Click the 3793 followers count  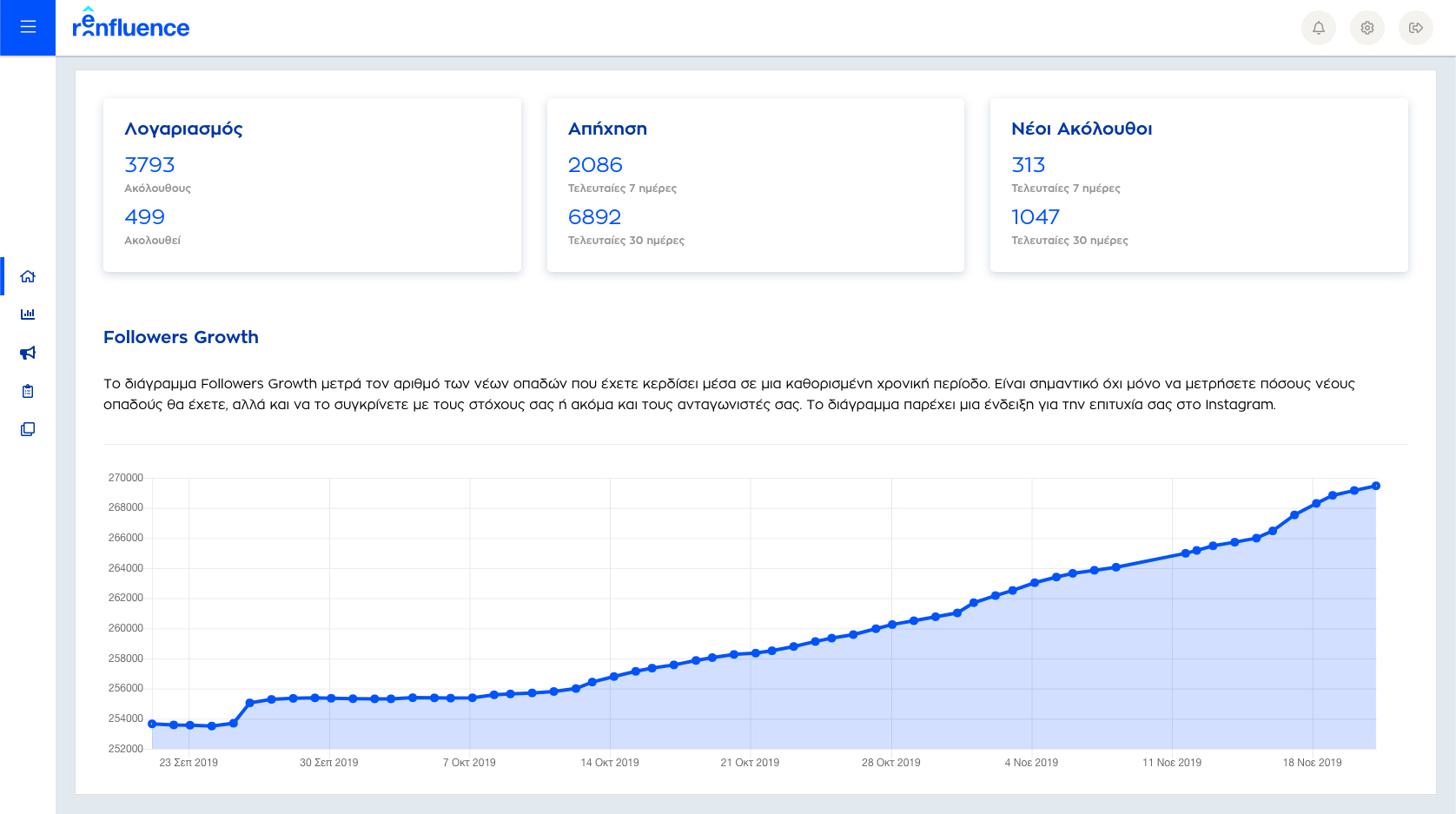click(149, 165)
